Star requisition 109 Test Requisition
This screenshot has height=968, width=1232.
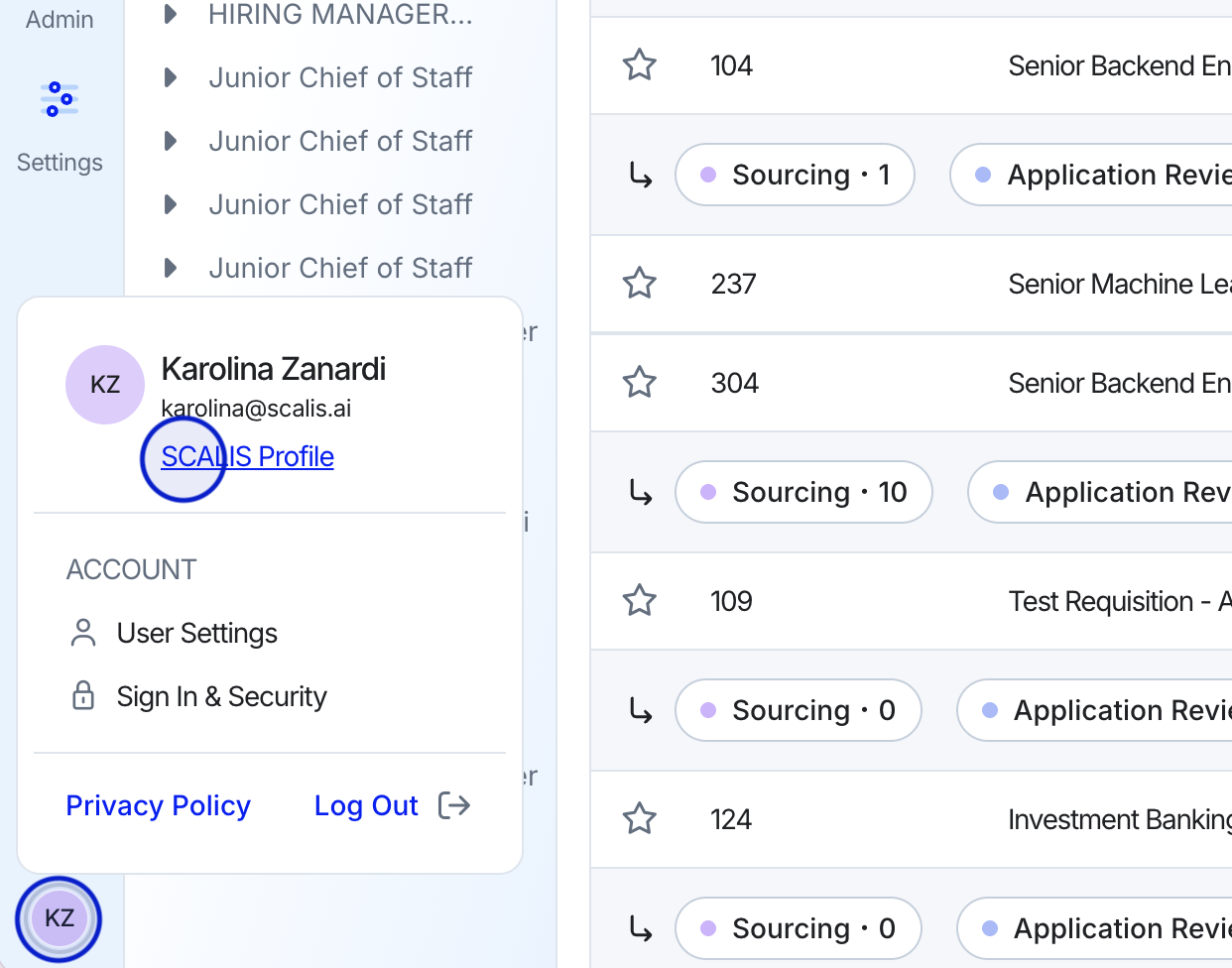click(640, 601)
